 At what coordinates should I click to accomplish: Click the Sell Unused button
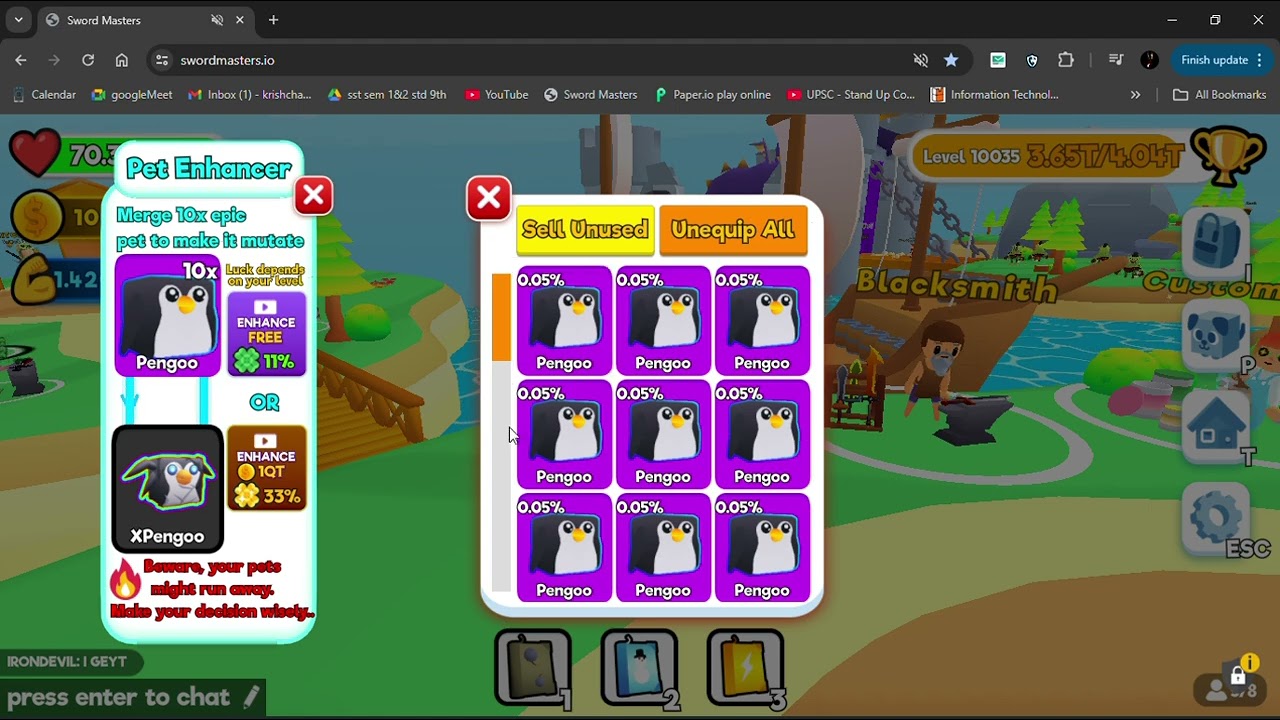coord(585,230)
